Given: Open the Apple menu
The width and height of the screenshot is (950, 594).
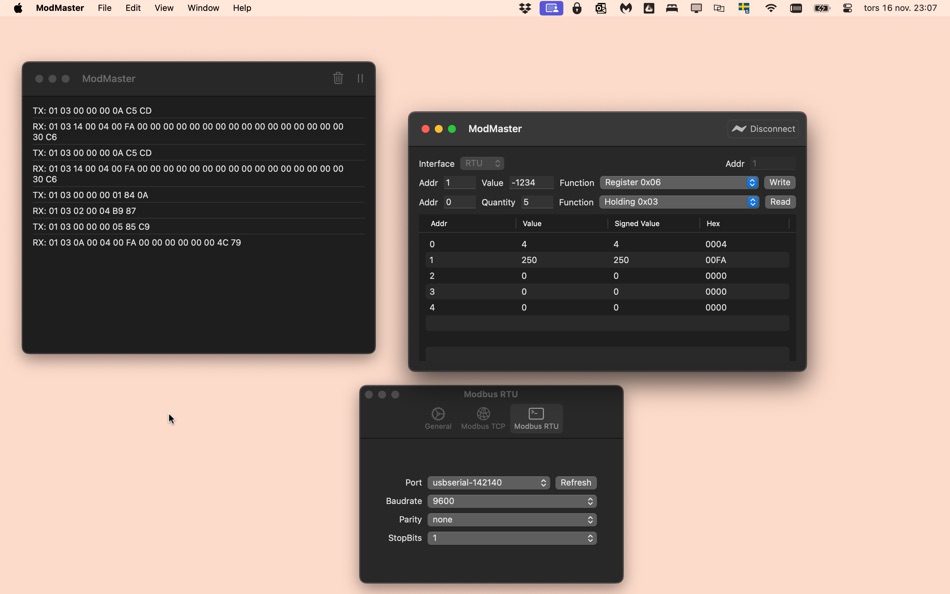Looking at the screenshot, I should 18,8.
